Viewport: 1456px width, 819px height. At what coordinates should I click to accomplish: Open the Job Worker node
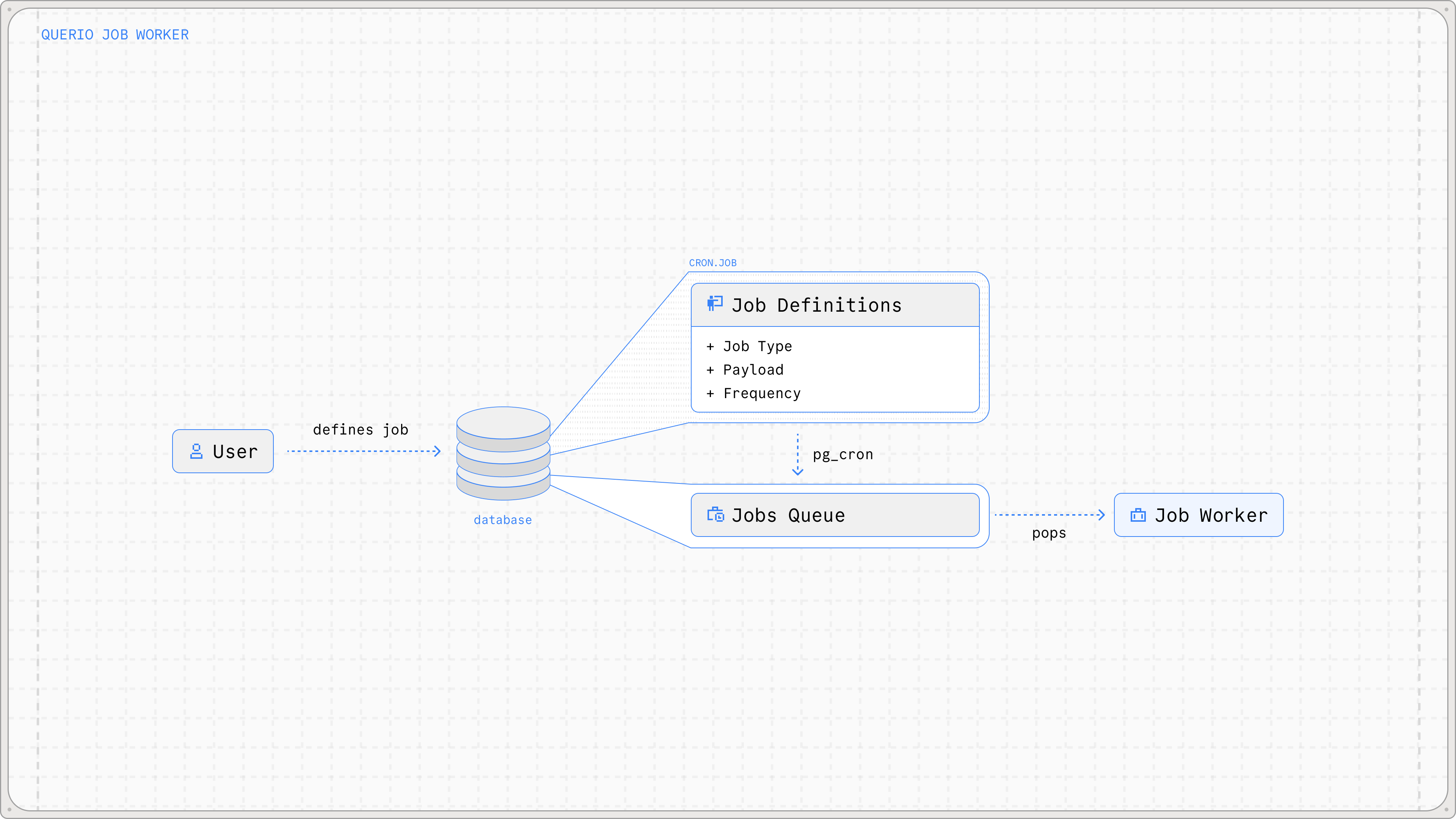(1198, 515)
